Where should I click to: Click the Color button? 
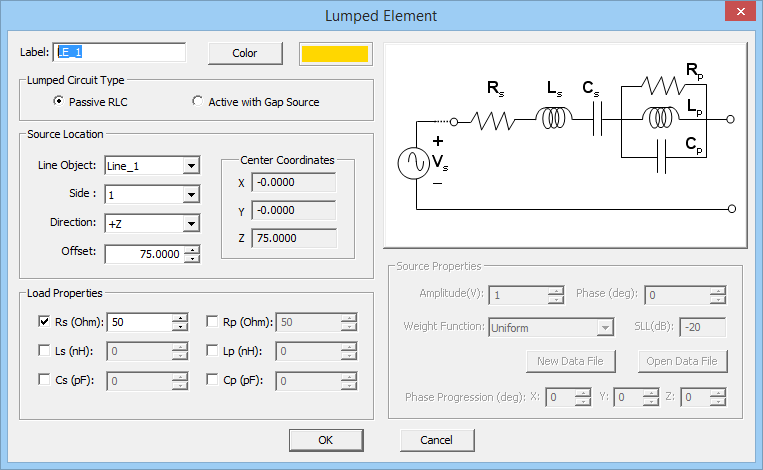click(244, 53)
